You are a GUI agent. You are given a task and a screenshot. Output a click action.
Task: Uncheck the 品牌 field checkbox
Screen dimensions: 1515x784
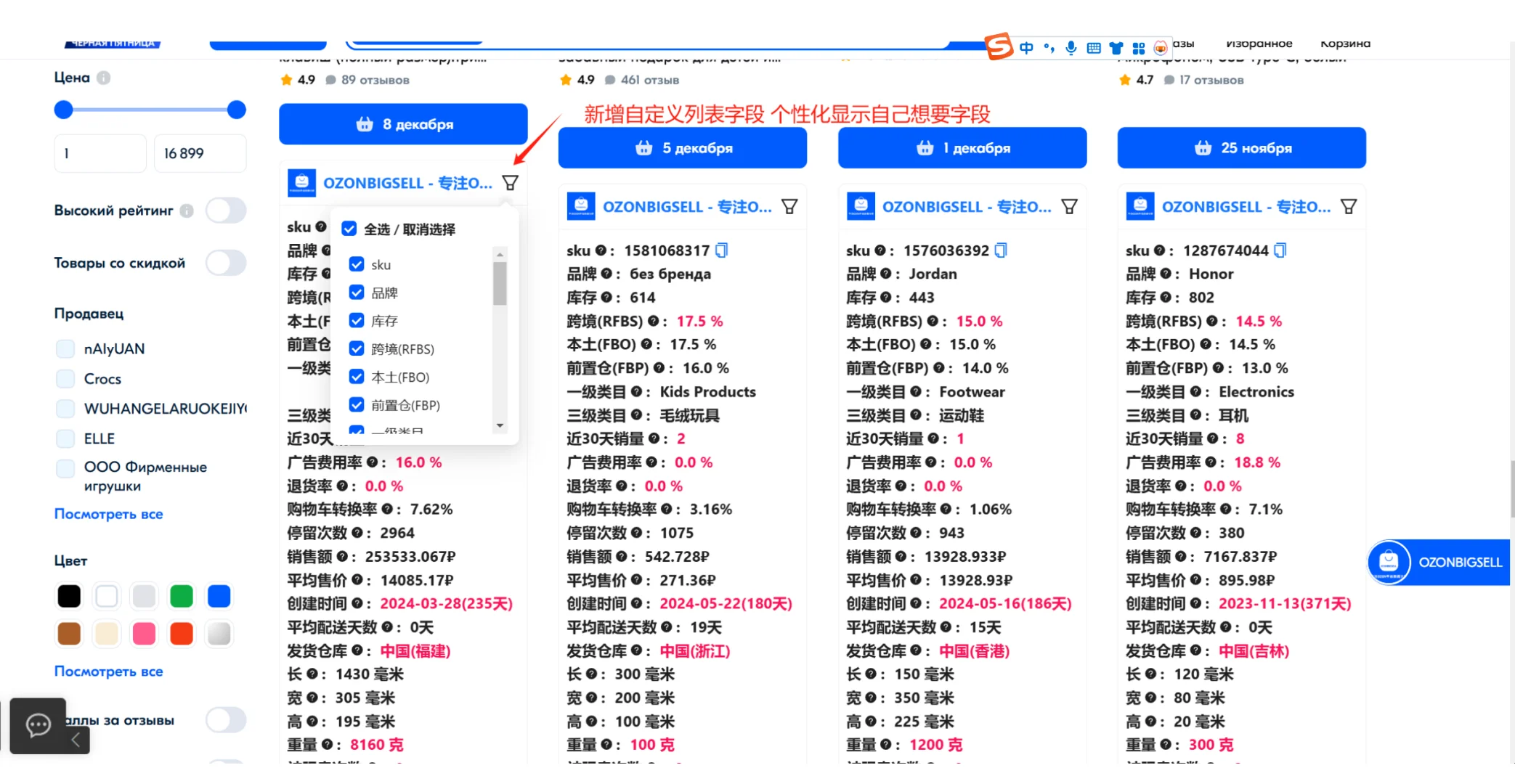point(357,293)
